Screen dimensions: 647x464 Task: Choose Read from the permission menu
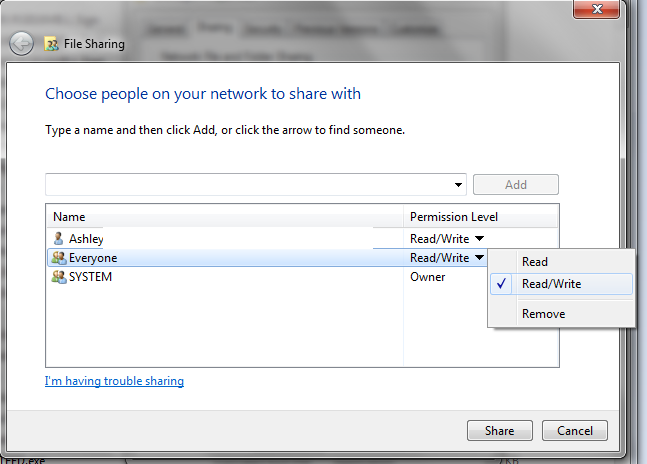535,262
